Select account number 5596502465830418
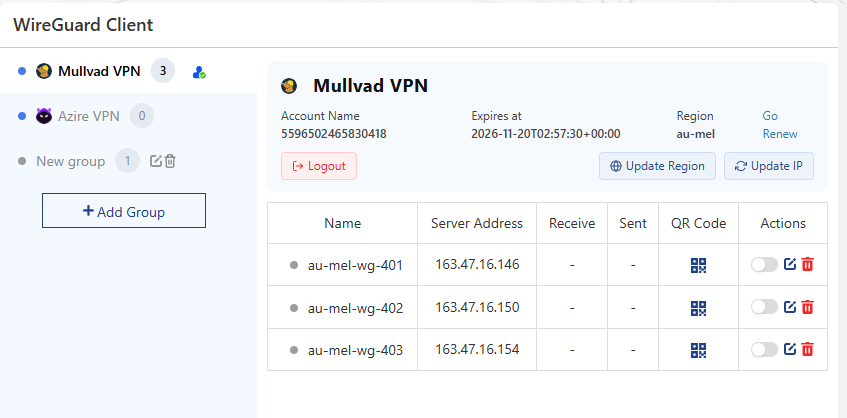 [334, 134]
